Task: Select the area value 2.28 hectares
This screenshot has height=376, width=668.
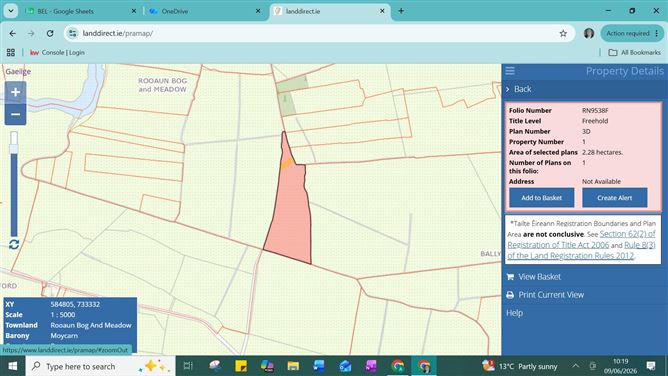Action: [x=602, y=152]
